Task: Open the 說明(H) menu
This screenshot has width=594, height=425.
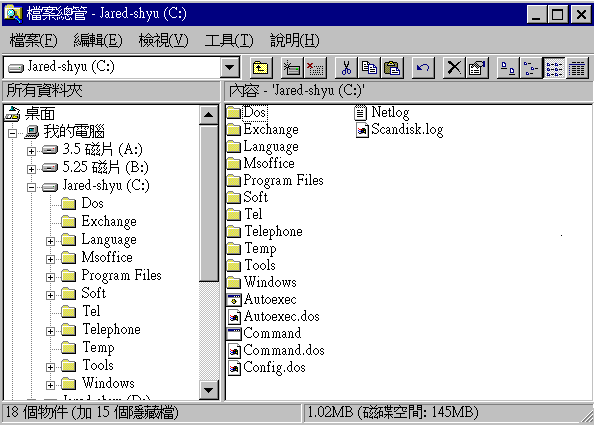Action: pos(294,40)
